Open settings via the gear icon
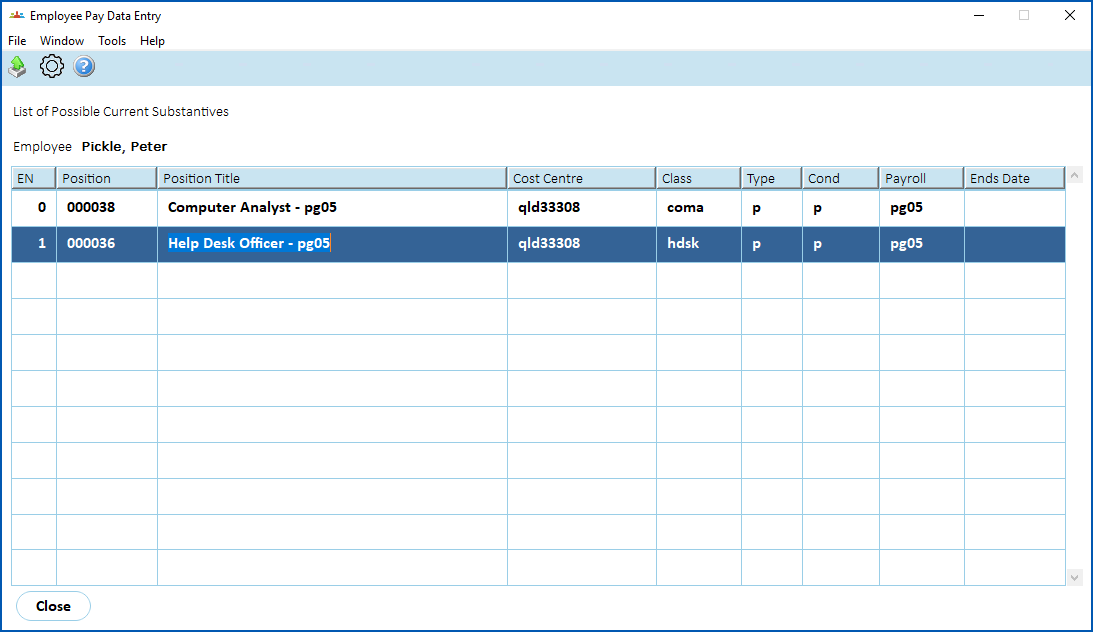1093x632 pixels. click(x=52, y=66)
